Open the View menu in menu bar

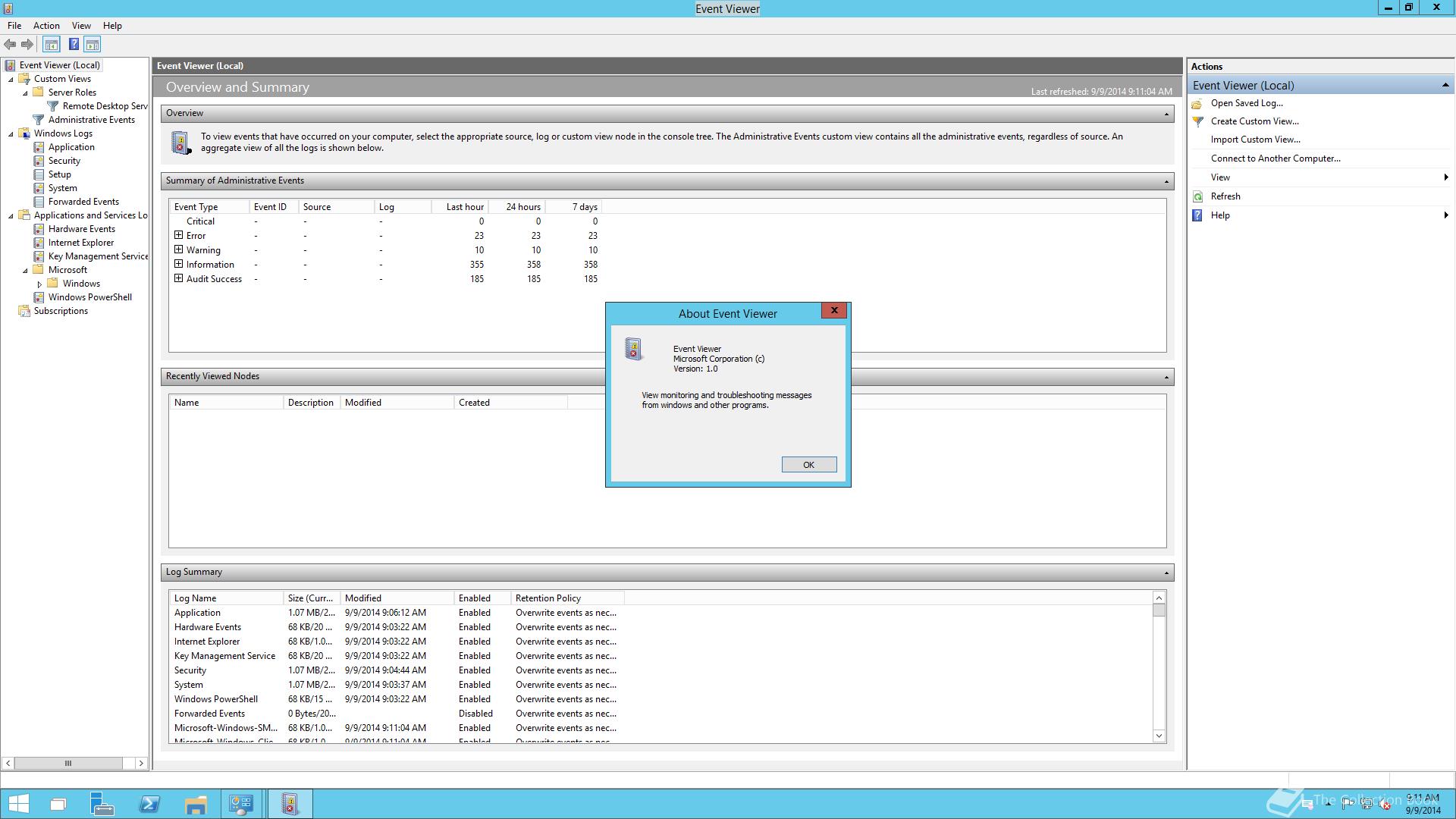81,26
